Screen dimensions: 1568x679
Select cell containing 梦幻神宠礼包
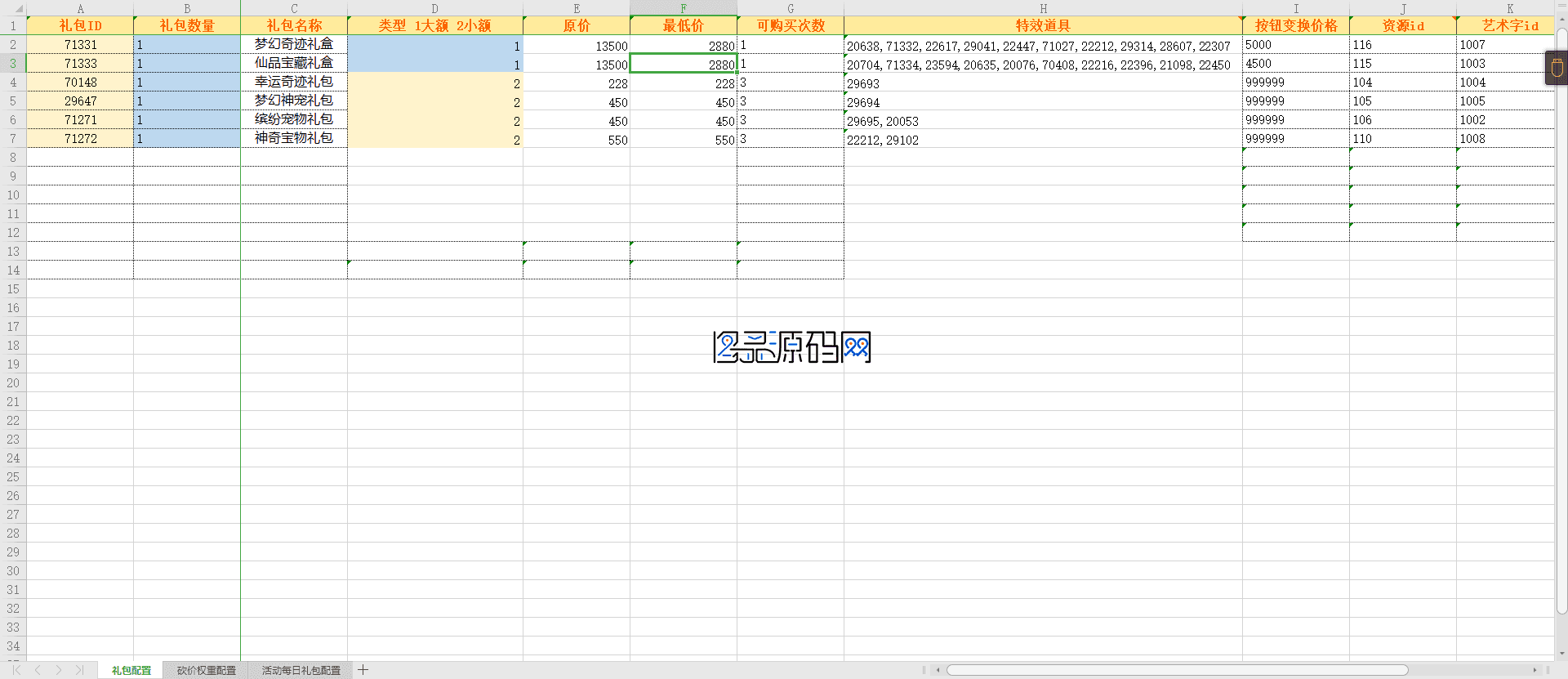pos(294,101)
